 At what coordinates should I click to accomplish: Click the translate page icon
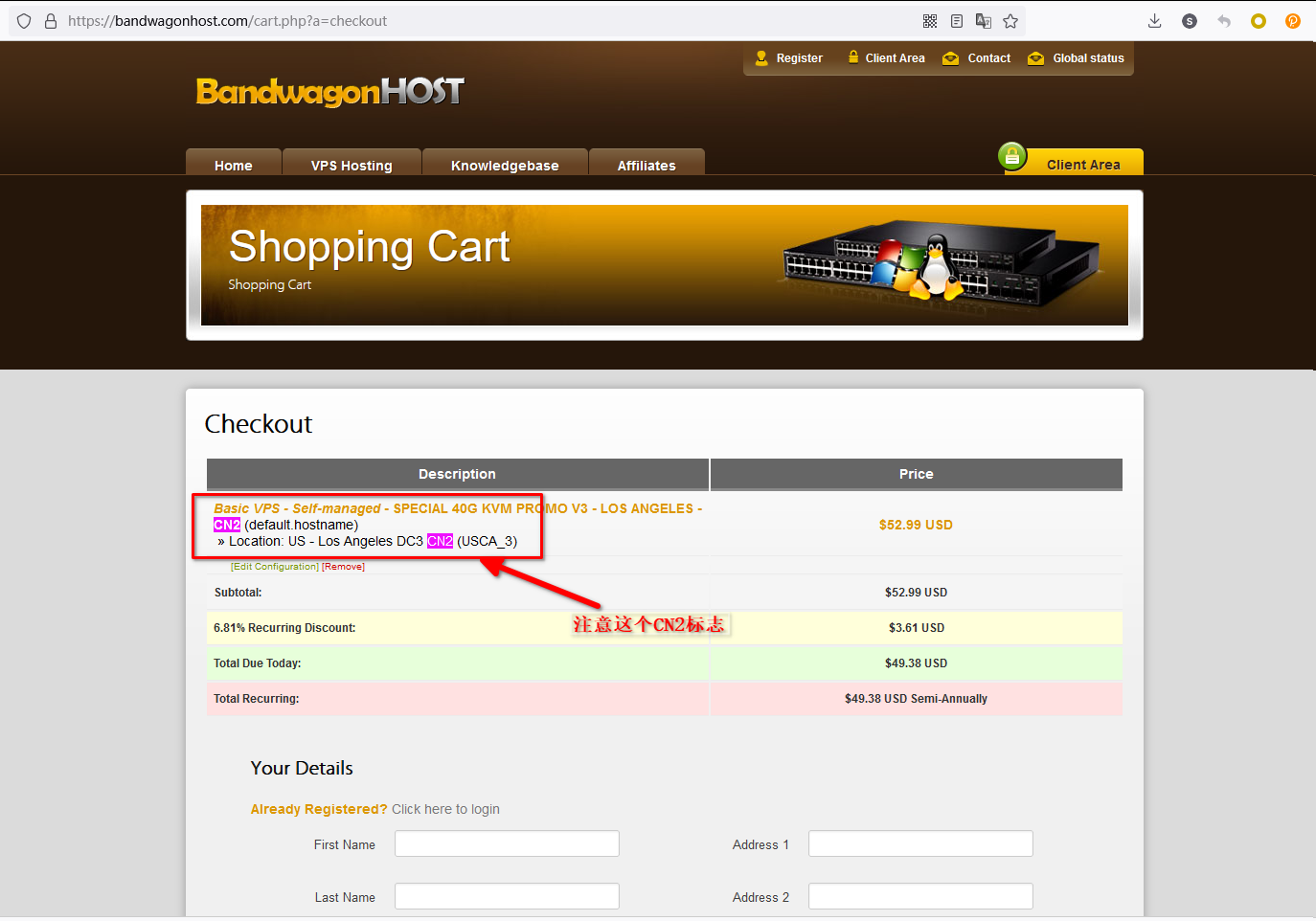tap(983, 21)
